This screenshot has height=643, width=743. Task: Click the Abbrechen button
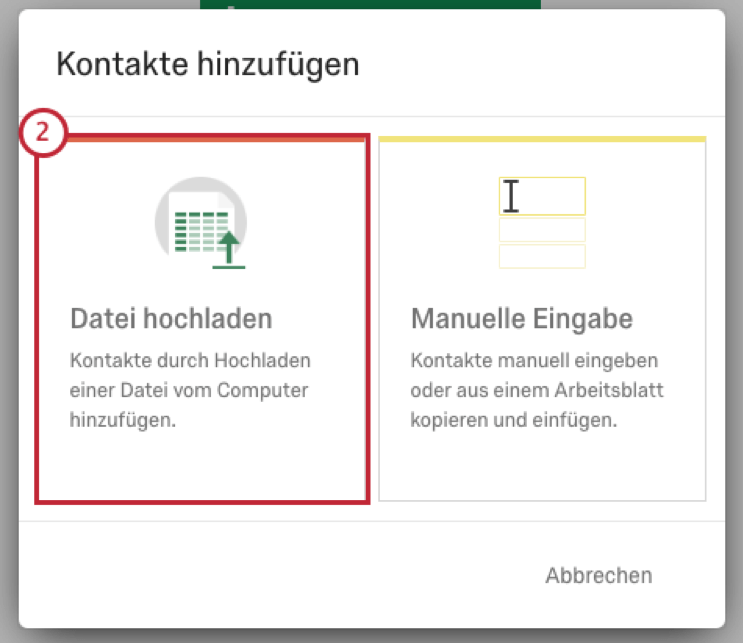599,575
